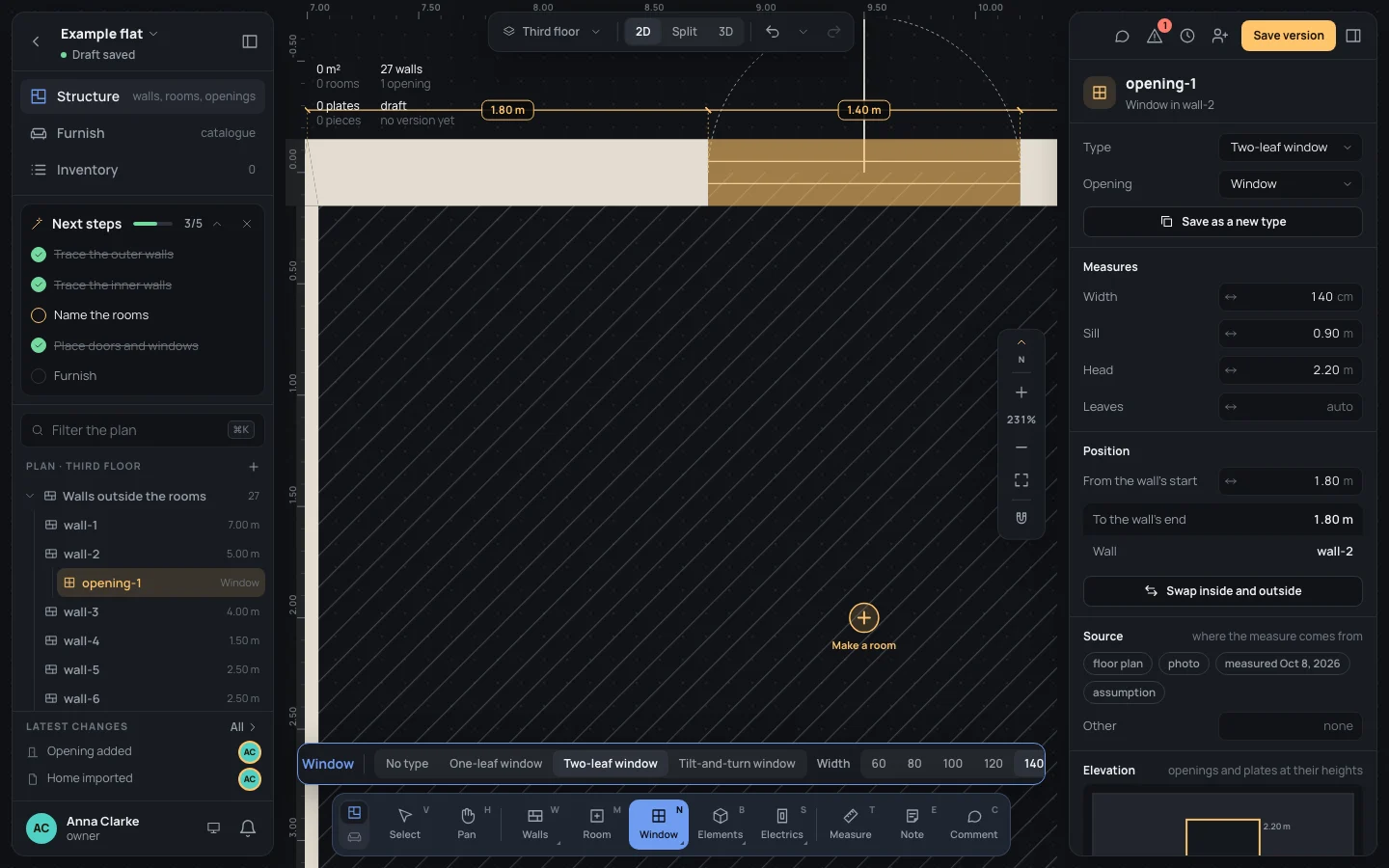Viewport: 1389px width, 868px height.
Task: Open the Furnish catalogue section
Action: pos(143,133)
